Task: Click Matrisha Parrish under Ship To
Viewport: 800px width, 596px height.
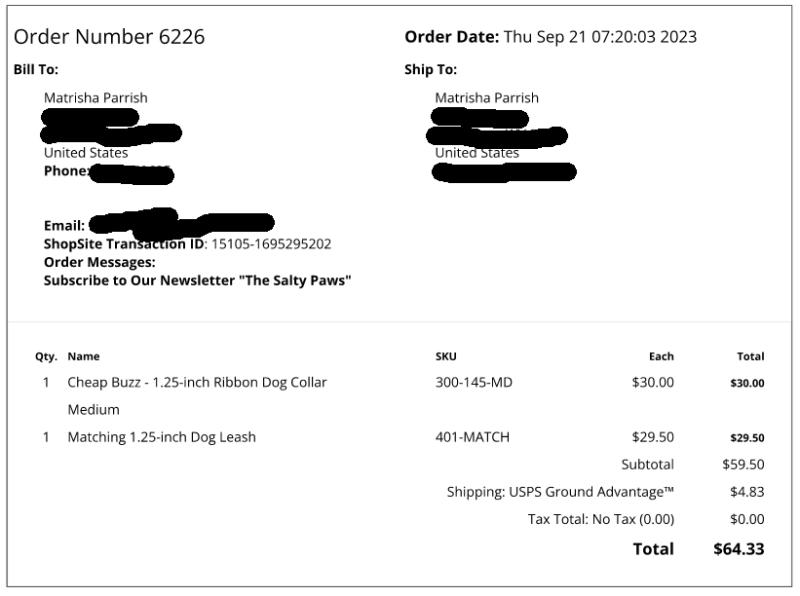Action: click(487, 97)
